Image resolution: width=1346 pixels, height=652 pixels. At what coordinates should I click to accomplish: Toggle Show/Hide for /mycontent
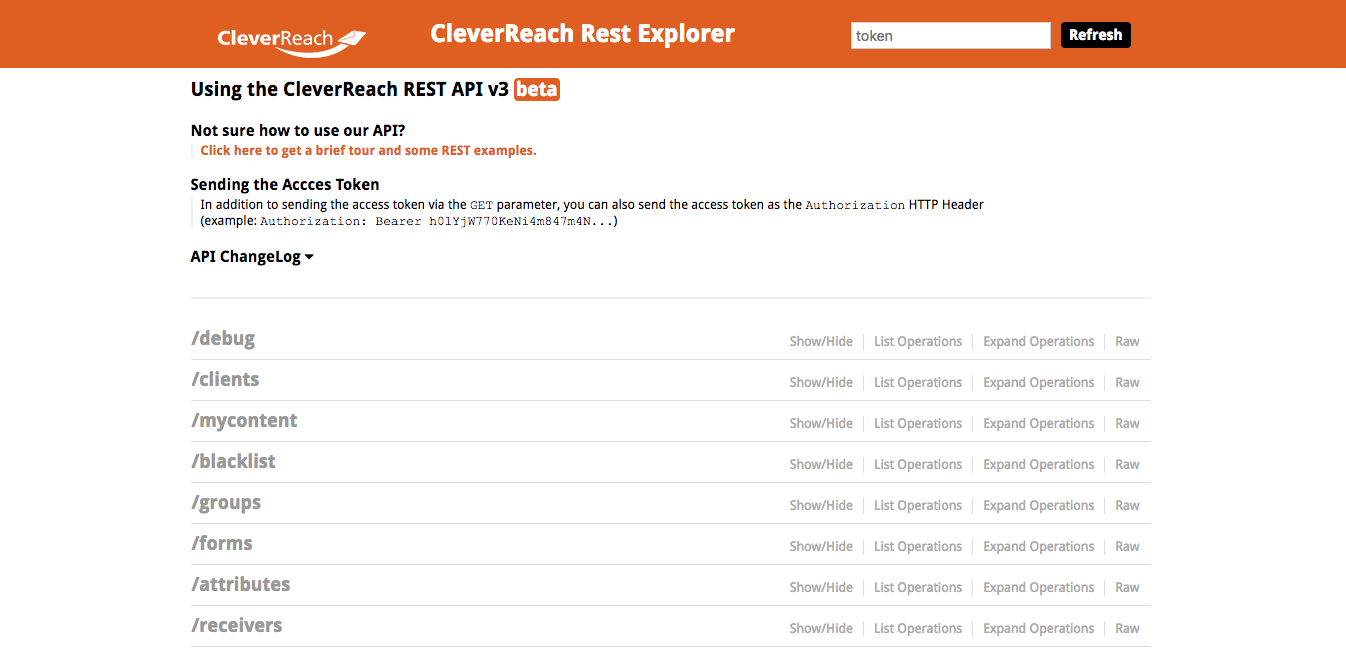pos(821,423)
